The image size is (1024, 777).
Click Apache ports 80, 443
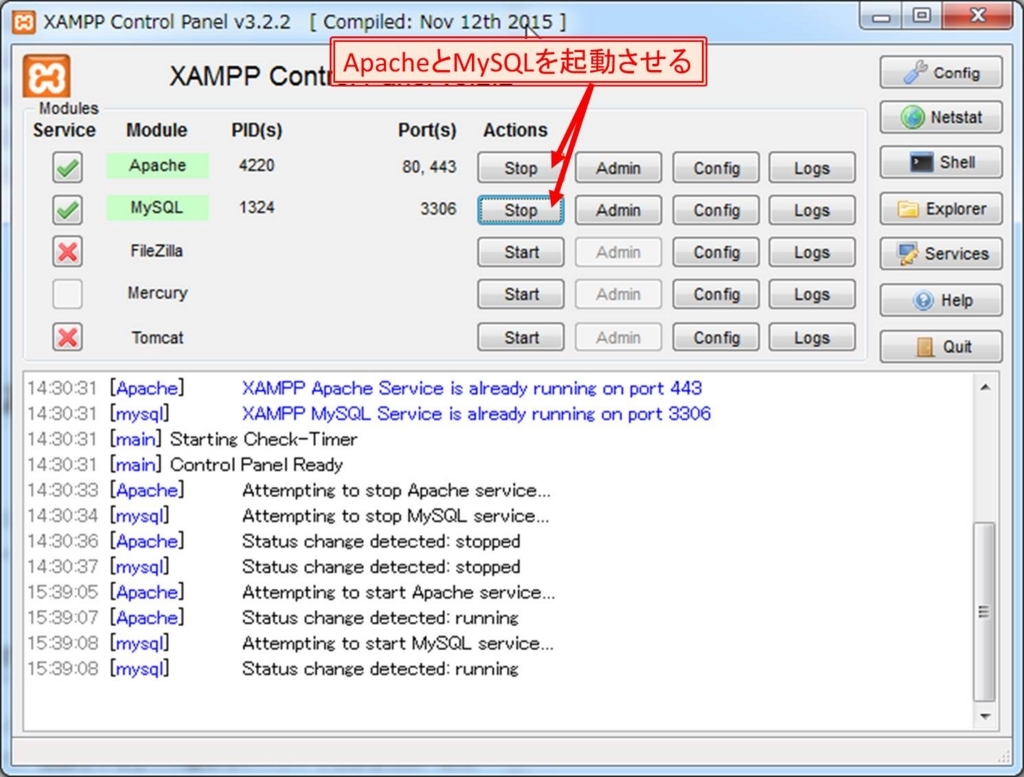click(429, 167)
